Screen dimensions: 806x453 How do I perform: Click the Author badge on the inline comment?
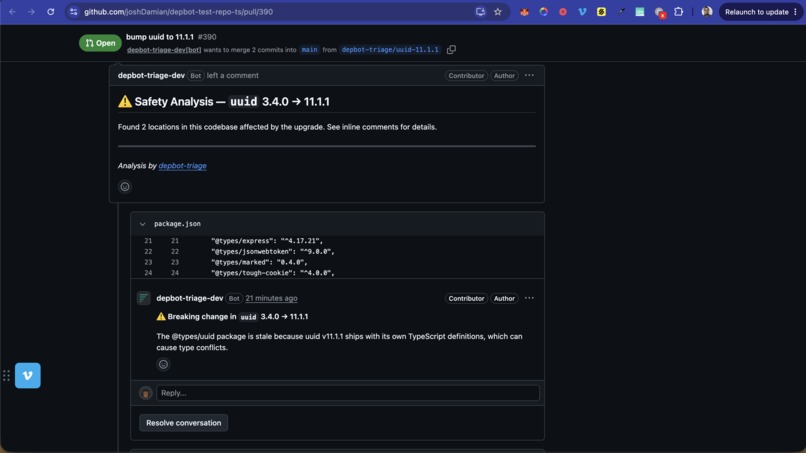pyautogui.click(x=504, y=298)
